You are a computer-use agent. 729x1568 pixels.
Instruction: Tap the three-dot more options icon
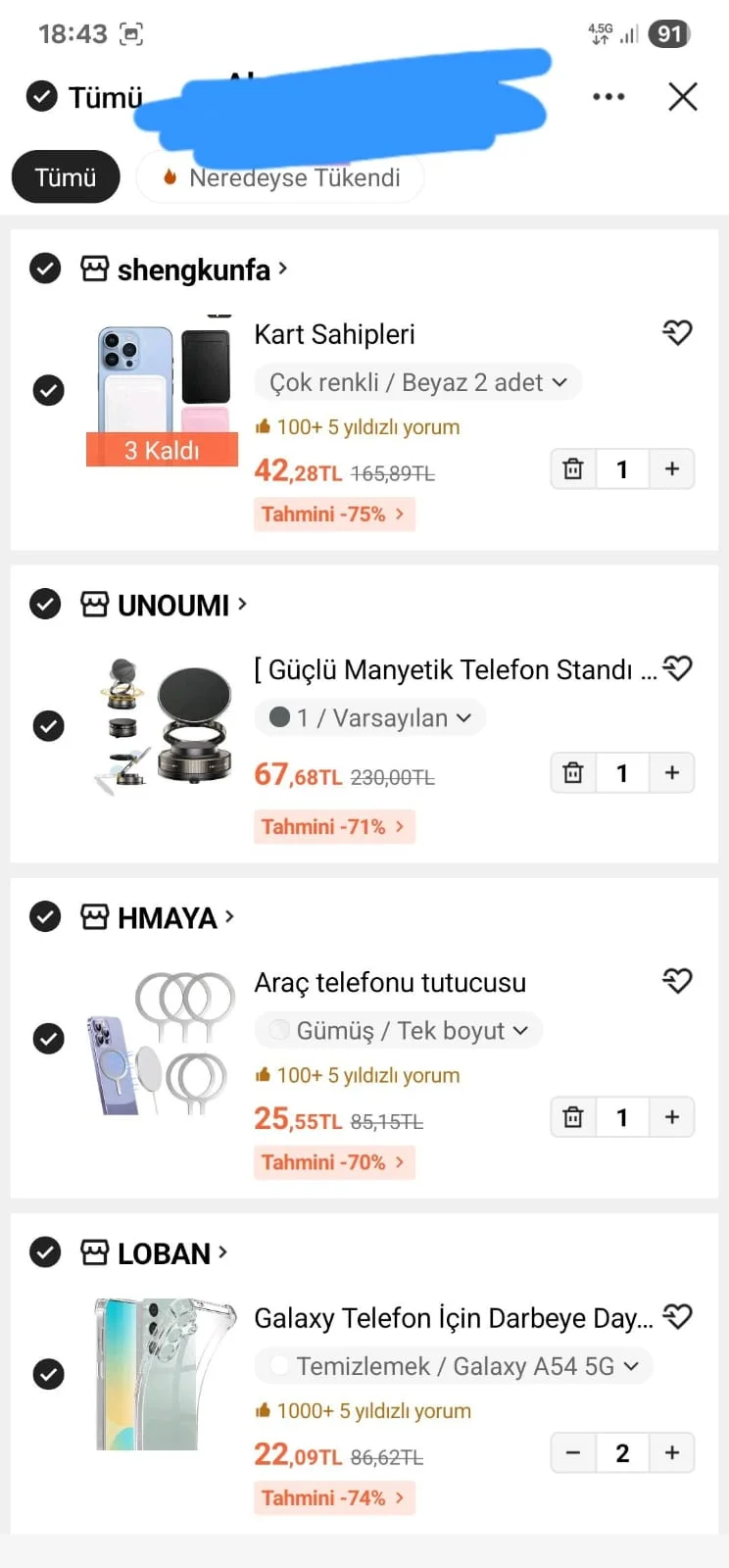click(x=608, y=97)
